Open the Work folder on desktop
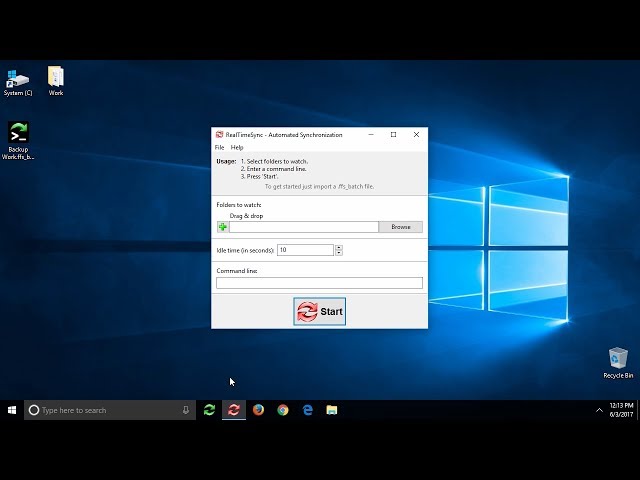Screen dimensions: 640x480 click(56, 81)
